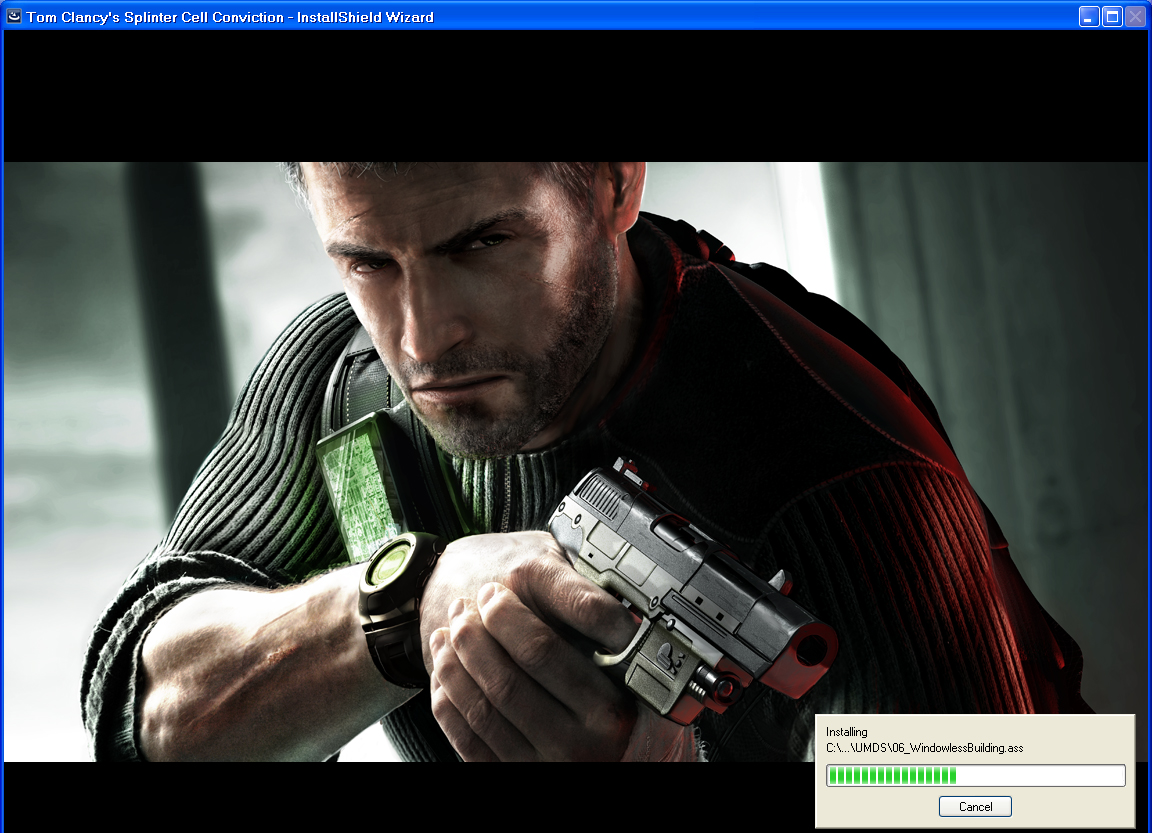Screen dimensions: 1152x833
Task: Click the file path '06_WindowlessBuilding.ass' text
Action: click(x=924, y=748)
